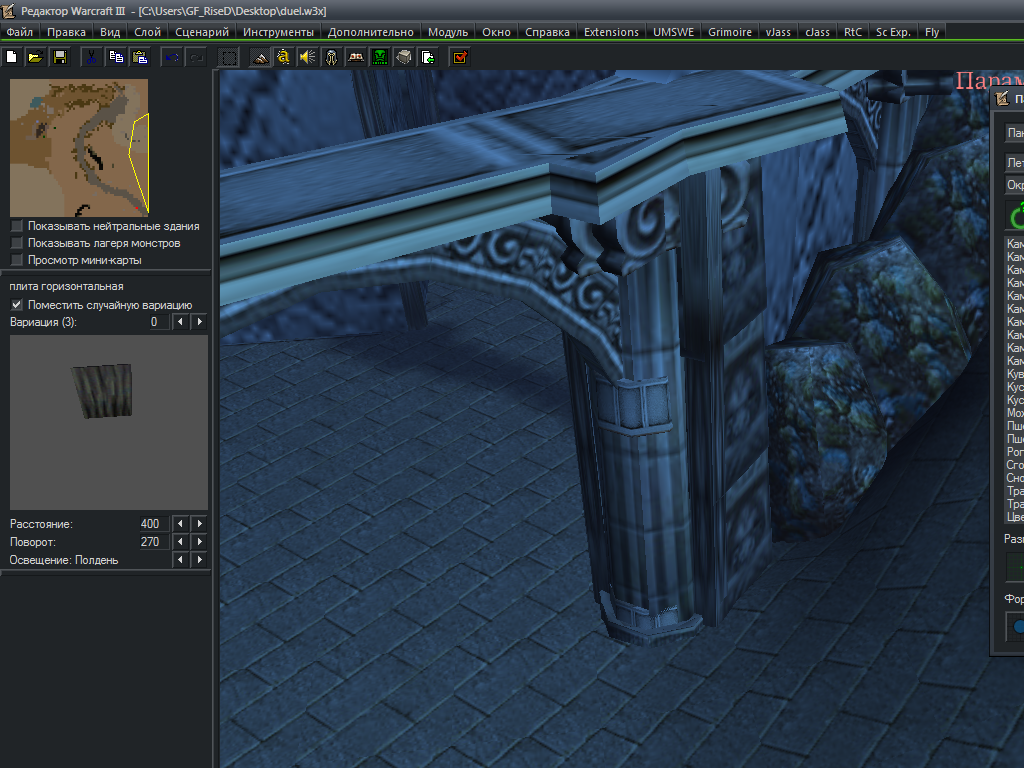
Task: Open the Trigger Editor letter 'a' icon
Action: (283, 57)
